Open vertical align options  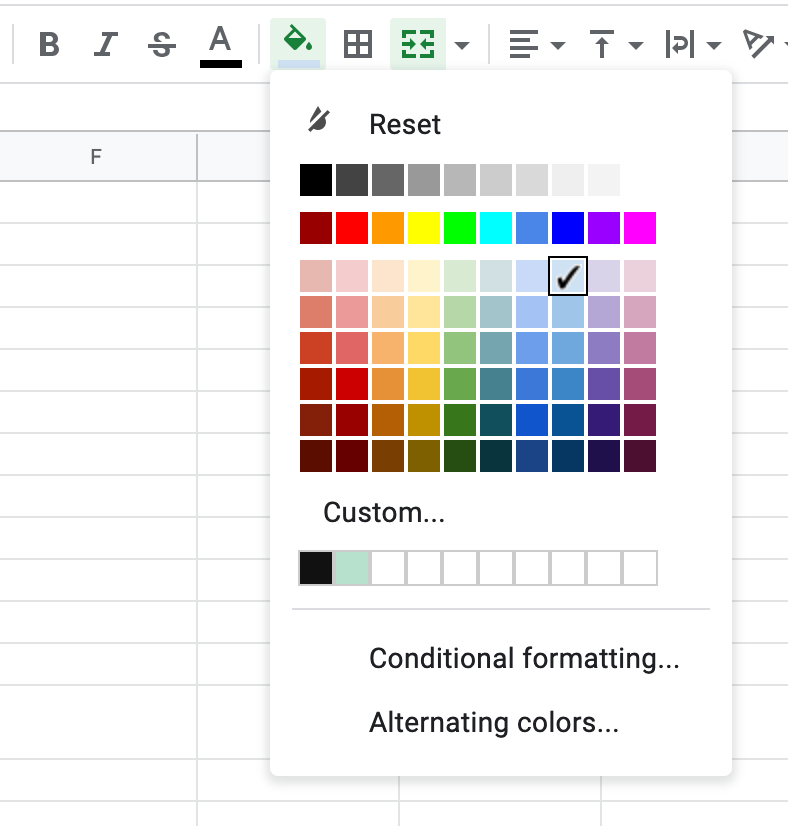tap(602, 44)
